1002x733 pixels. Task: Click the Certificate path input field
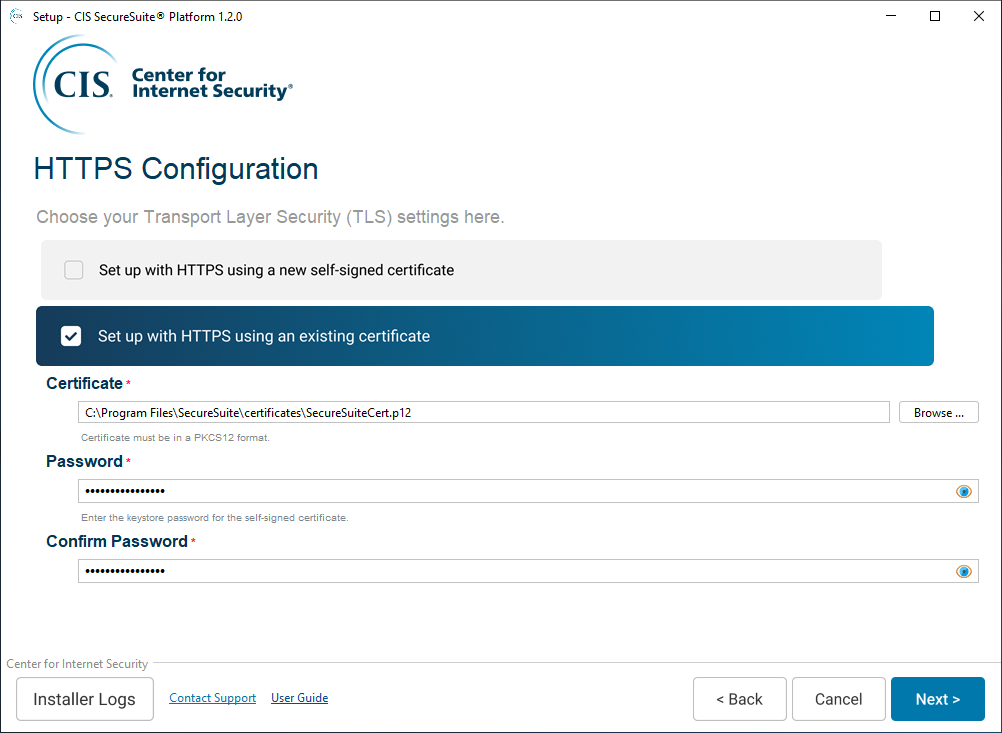[x=484, y=412]
